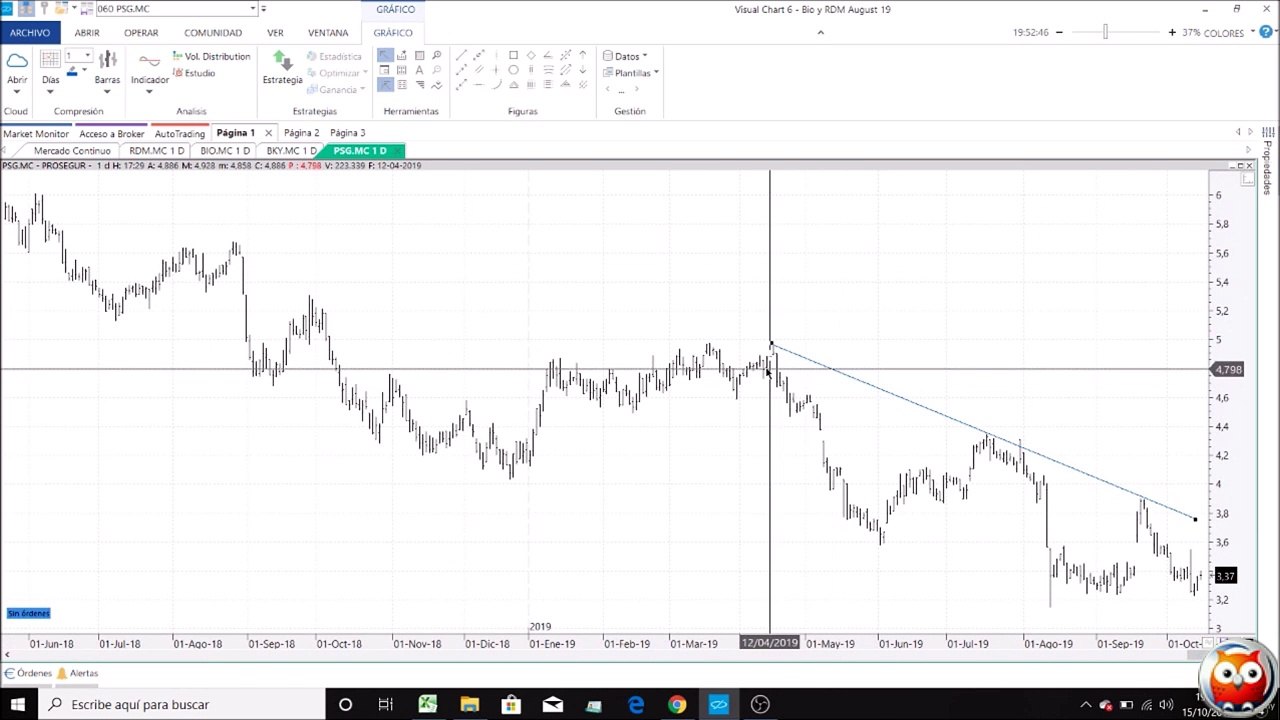Click the Windows Start button
This screenshot has width=1280, height=720.
click(17, 704)
